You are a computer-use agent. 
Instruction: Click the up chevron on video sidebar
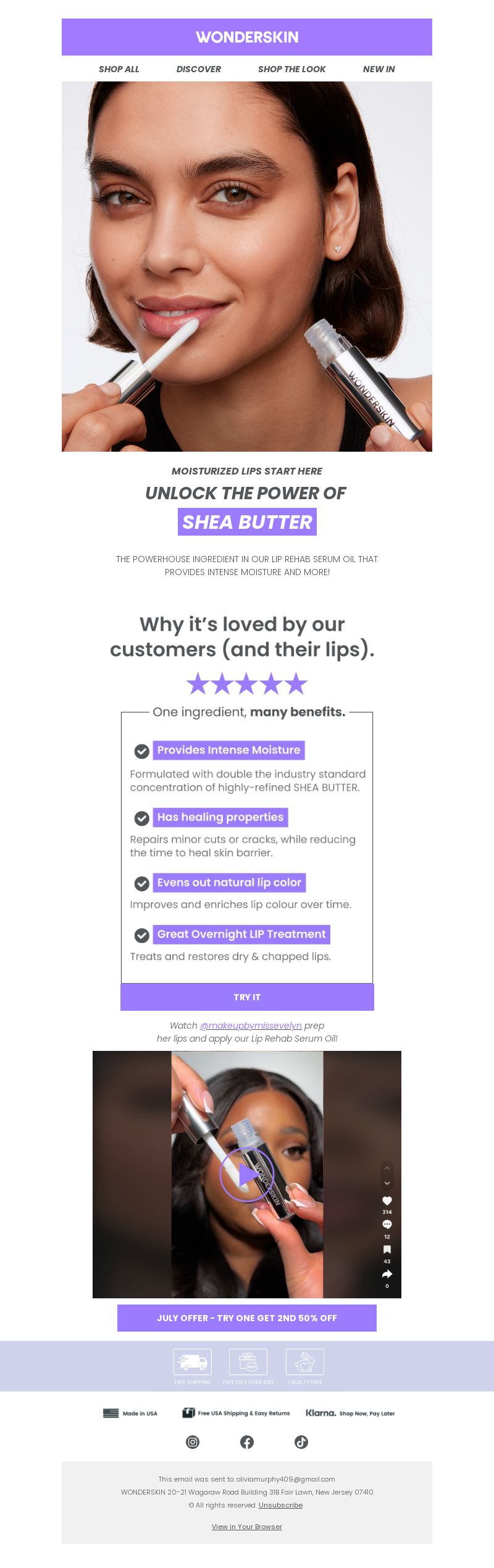[x=387, y=1168]
